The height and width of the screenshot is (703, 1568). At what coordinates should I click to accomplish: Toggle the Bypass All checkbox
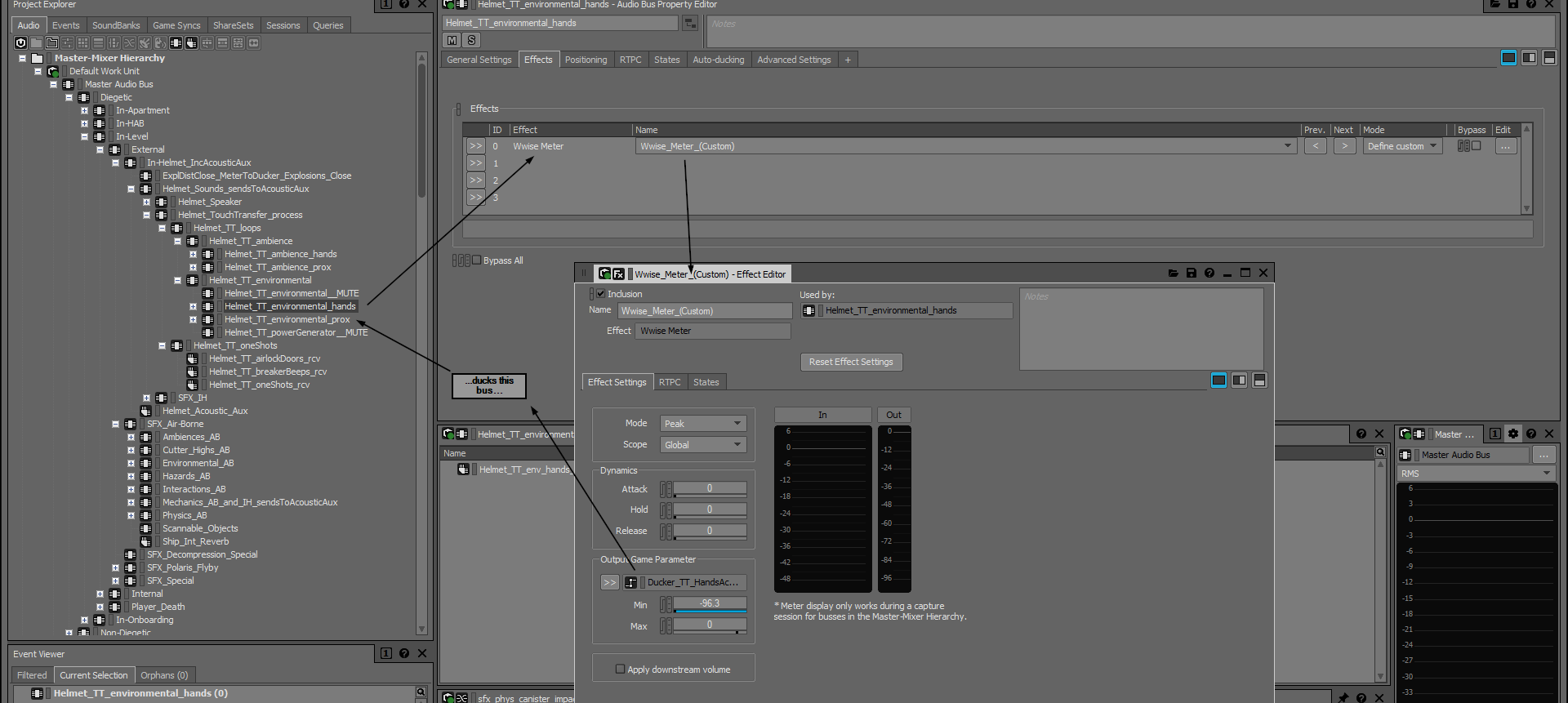click(477, 260)
